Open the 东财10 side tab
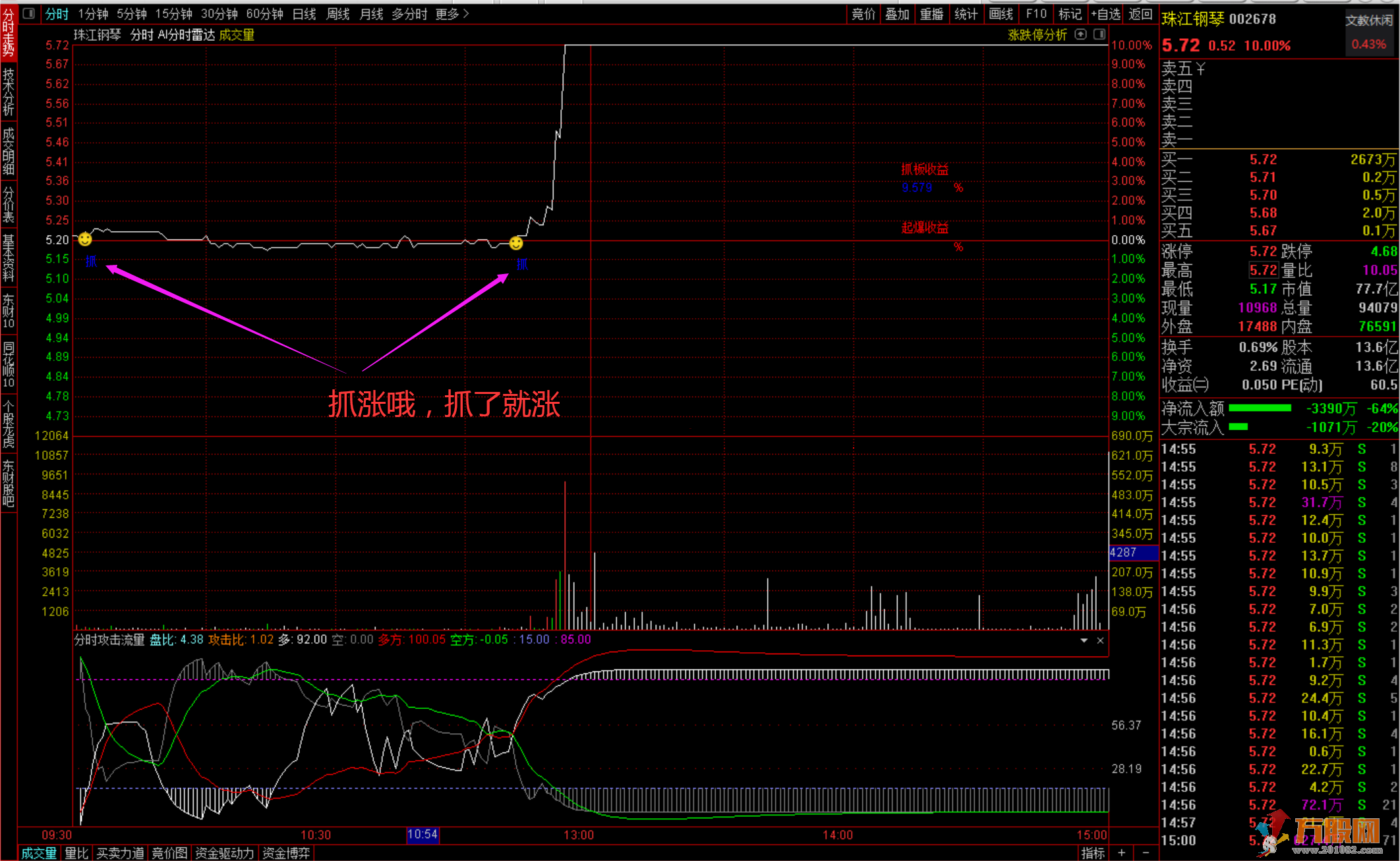The image size is (1400, 861). [9, 310]
